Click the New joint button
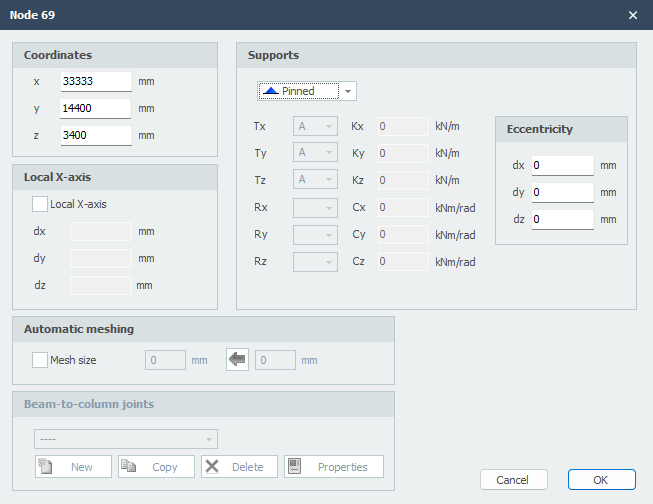The width and height of the screenshot is (653, 504). click(73, 467)
